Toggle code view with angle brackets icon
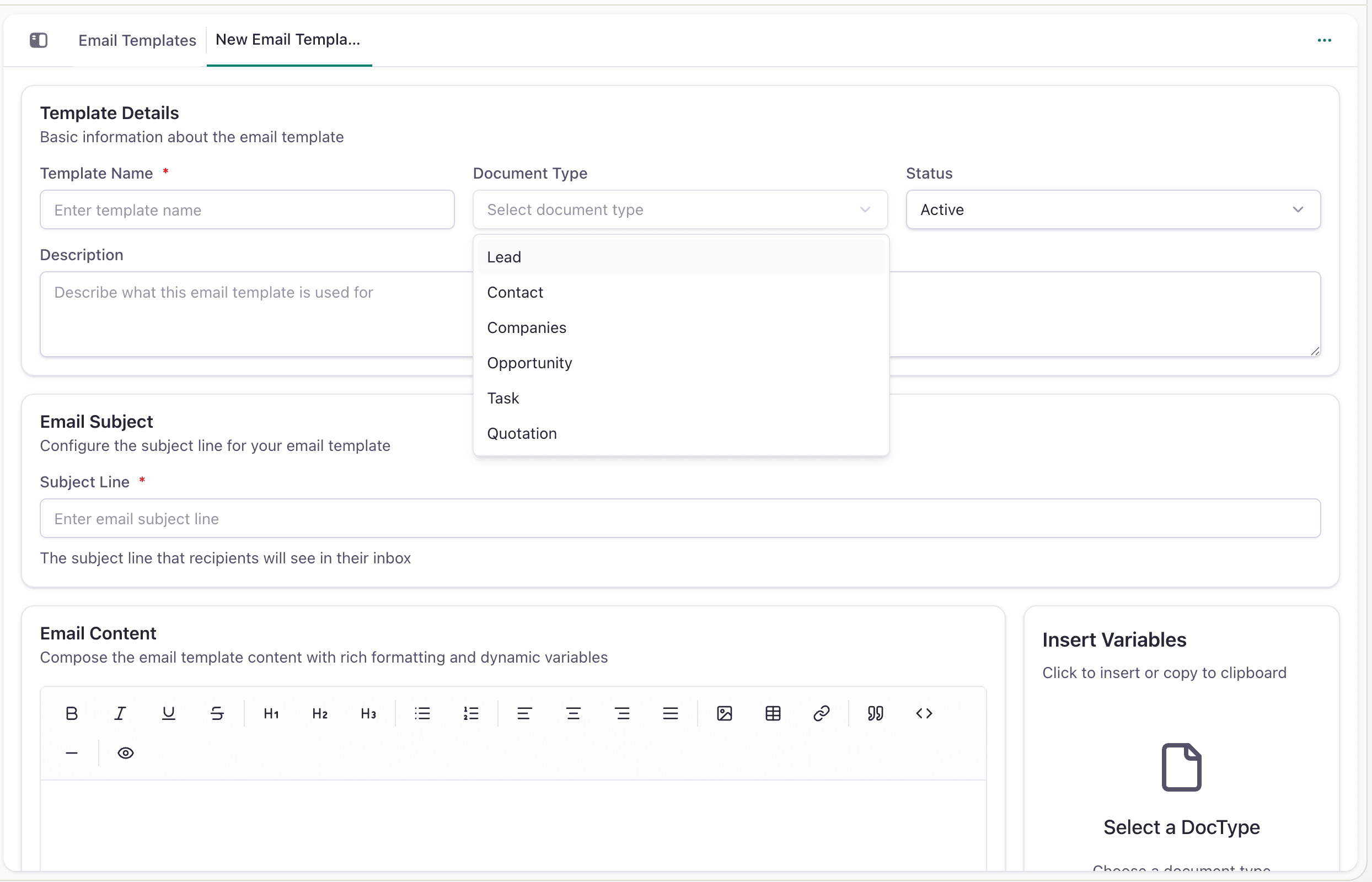The image size is (1372, 882). point(924,713)
